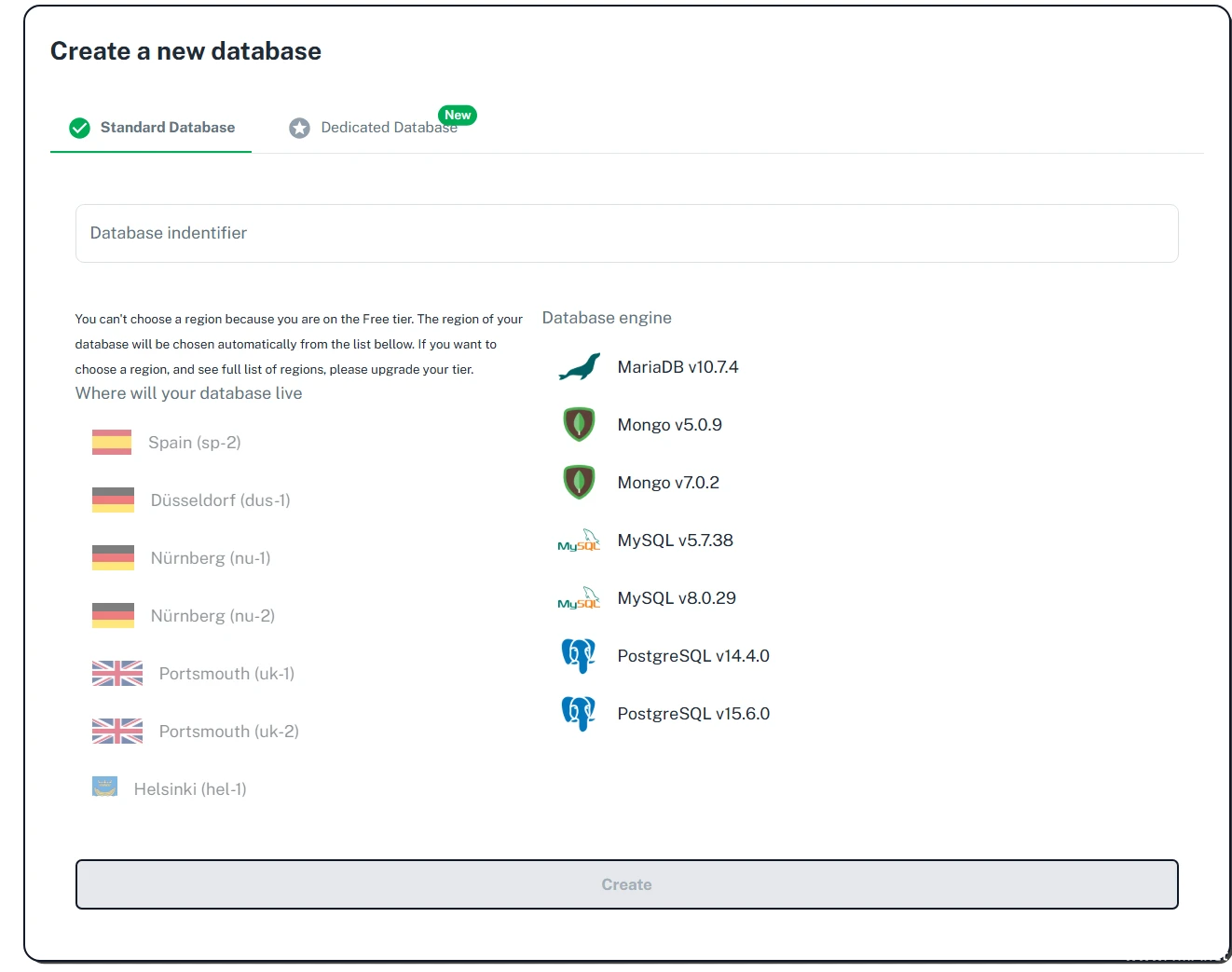The height and width of the screenshot is (972, 1232).
Task: Click the PostgreSQL v15.6.0 elephant icon
Action: click(x=579, y=714)
